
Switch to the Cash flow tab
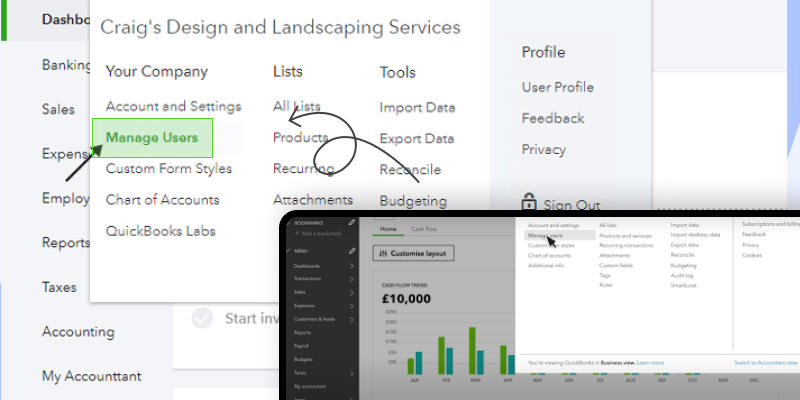click(x=424, y=229)
